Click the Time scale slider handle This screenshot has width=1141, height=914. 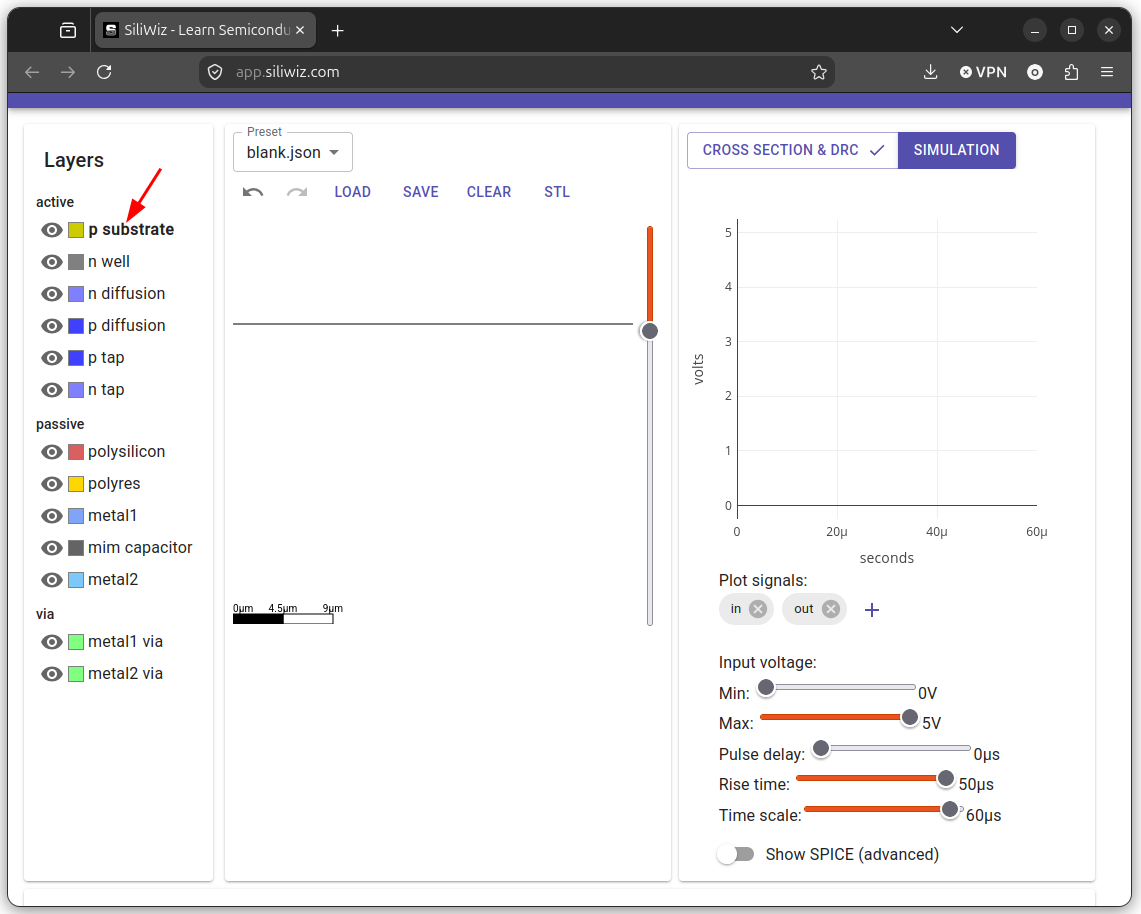(950, 809)
